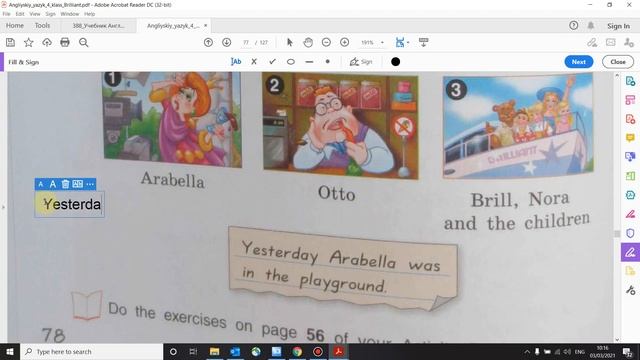Click the Windows Start button
Screen dimensions: 640x360
click(10, 351)
